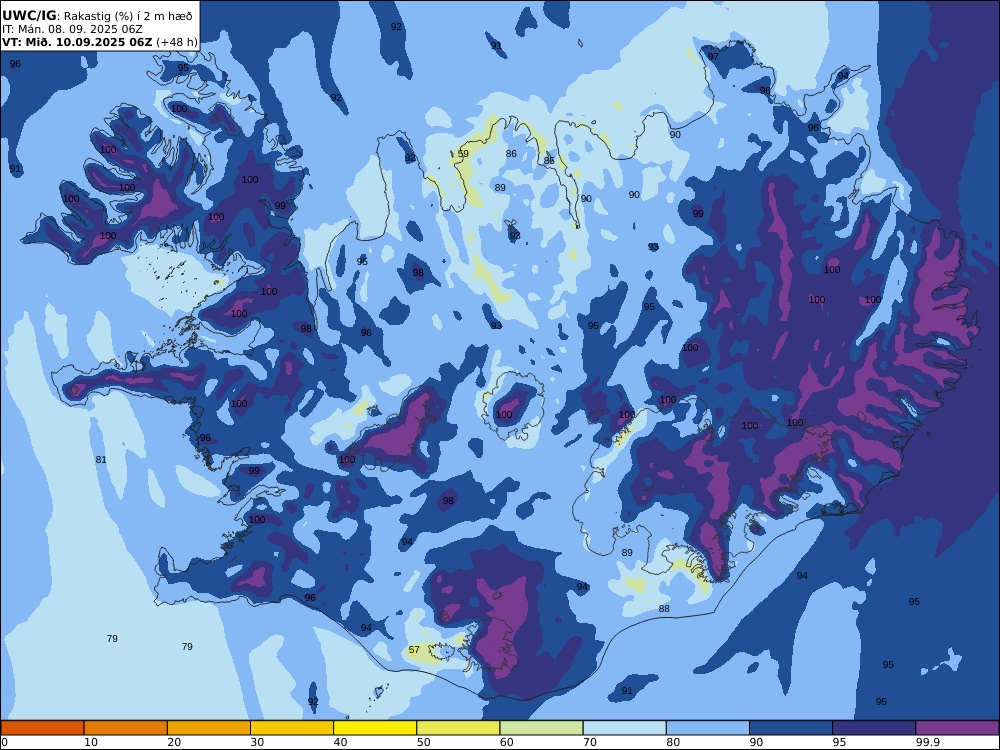
Task: Click the purple 99.9+ legend swatch
Action: tap(957, 728)
